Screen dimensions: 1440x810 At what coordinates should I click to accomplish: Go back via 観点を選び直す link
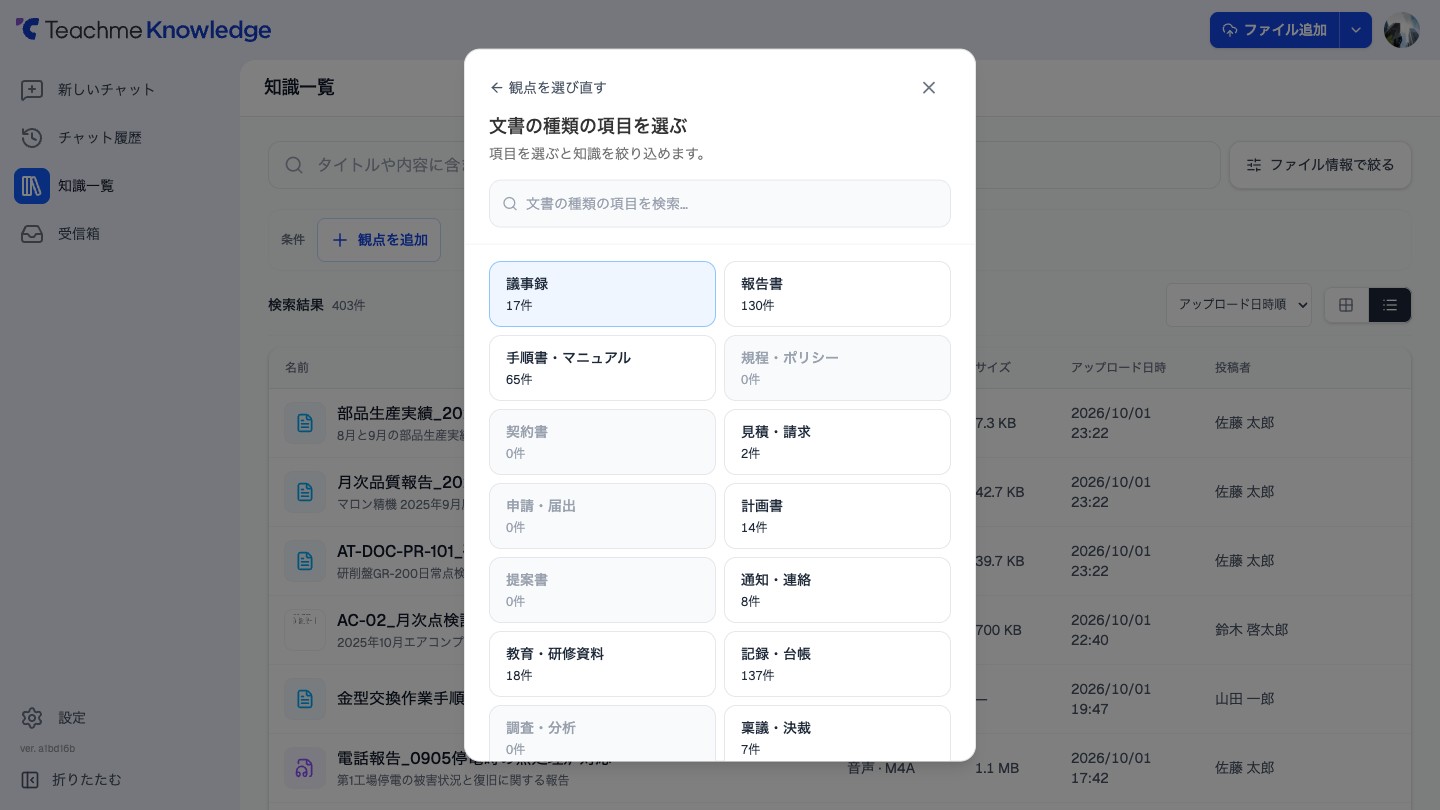click(548, 88)
